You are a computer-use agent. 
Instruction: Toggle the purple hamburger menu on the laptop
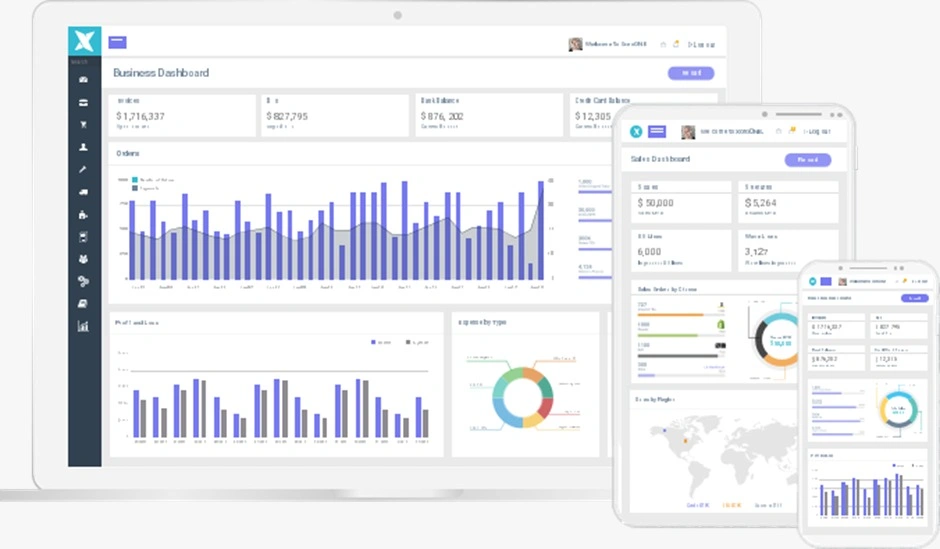(118, 42)
